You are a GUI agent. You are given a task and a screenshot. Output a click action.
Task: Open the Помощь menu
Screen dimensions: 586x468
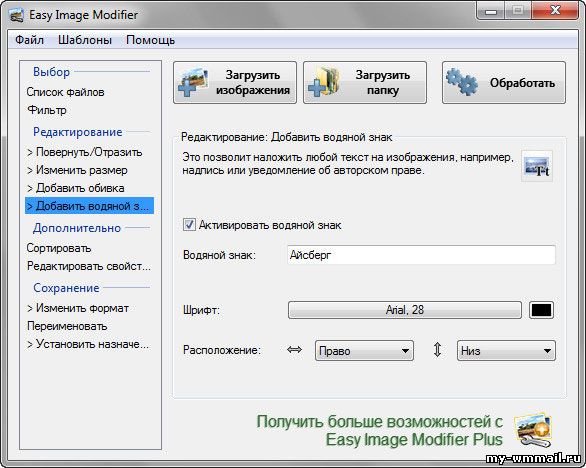150,40
